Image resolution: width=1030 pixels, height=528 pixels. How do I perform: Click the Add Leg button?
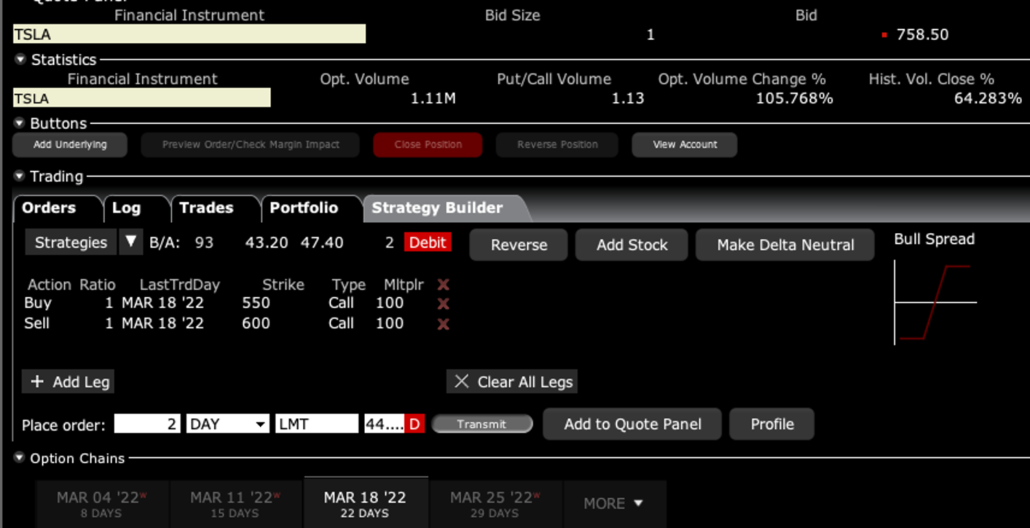coord(69,382)
